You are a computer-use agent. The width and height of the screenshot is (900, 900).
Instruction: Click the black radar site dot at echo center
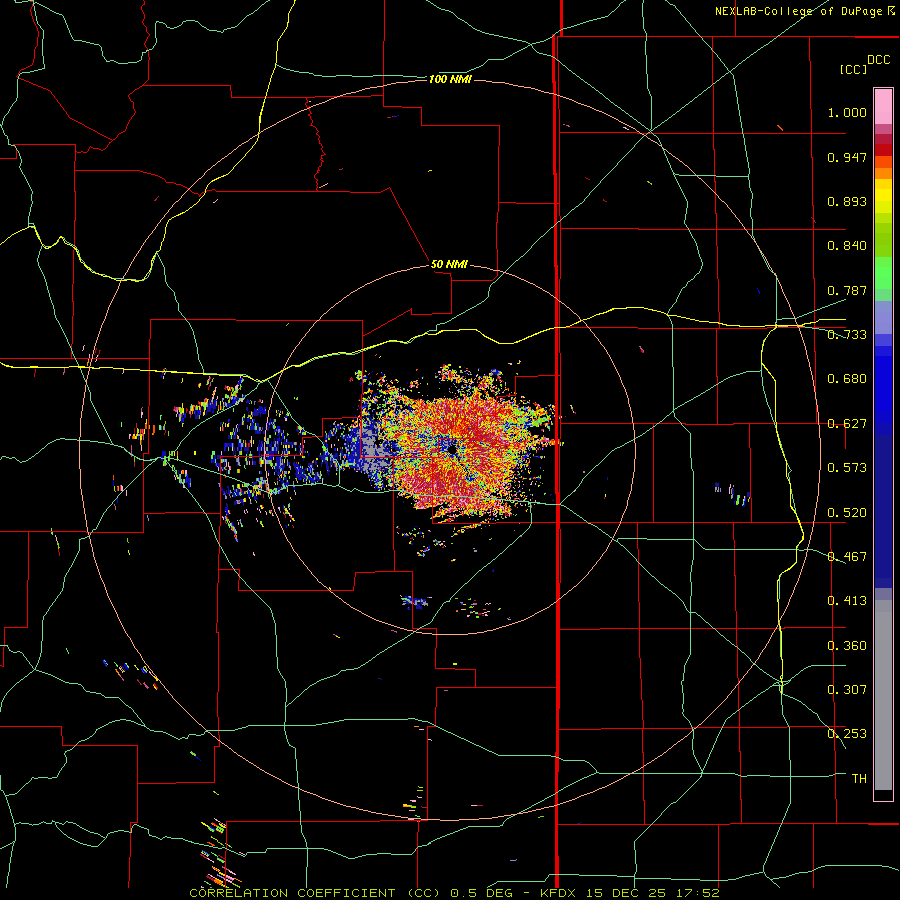click(x=453, y=449)
